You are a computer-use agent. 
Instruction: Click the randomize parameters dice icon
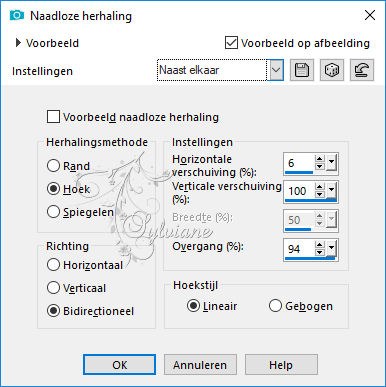332,70
